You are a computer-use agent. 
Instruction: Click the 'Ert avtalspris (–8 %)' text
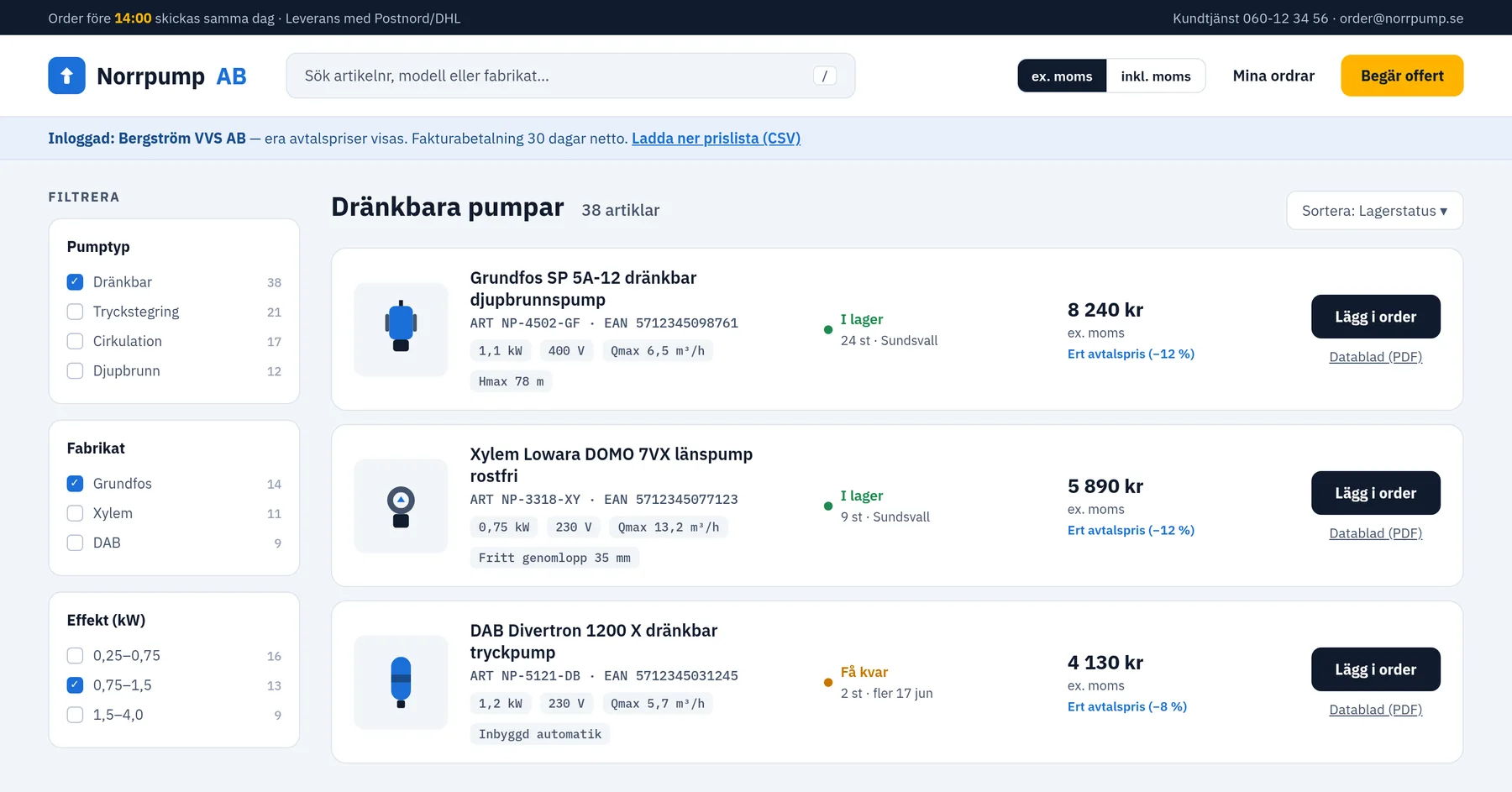(x=1127, y=707)
